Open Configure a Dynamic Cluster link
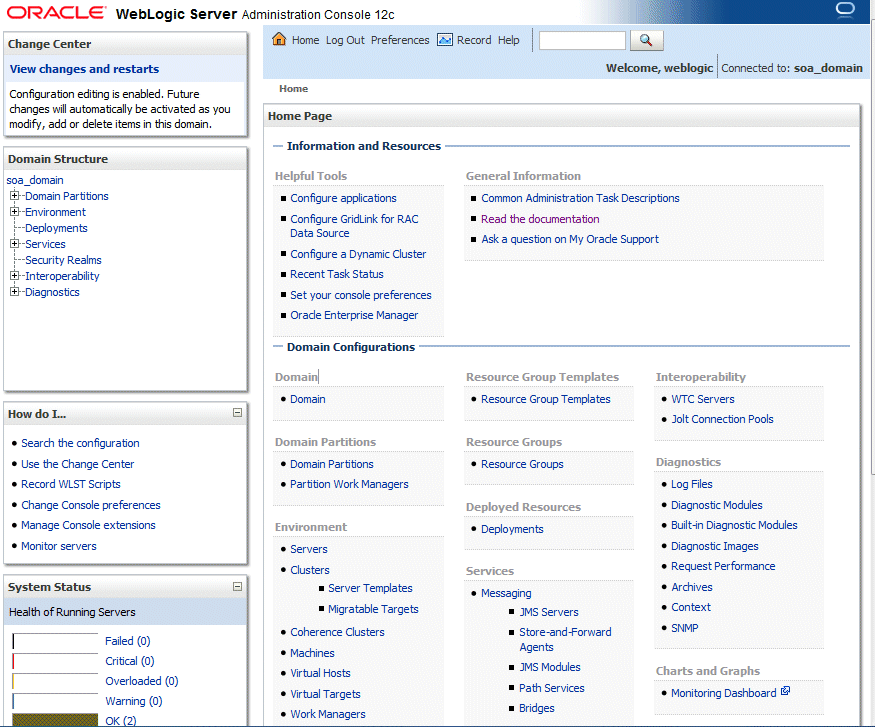Image resolution: width=875 pixels, height=727 pixels. click(x=358, y=254)
